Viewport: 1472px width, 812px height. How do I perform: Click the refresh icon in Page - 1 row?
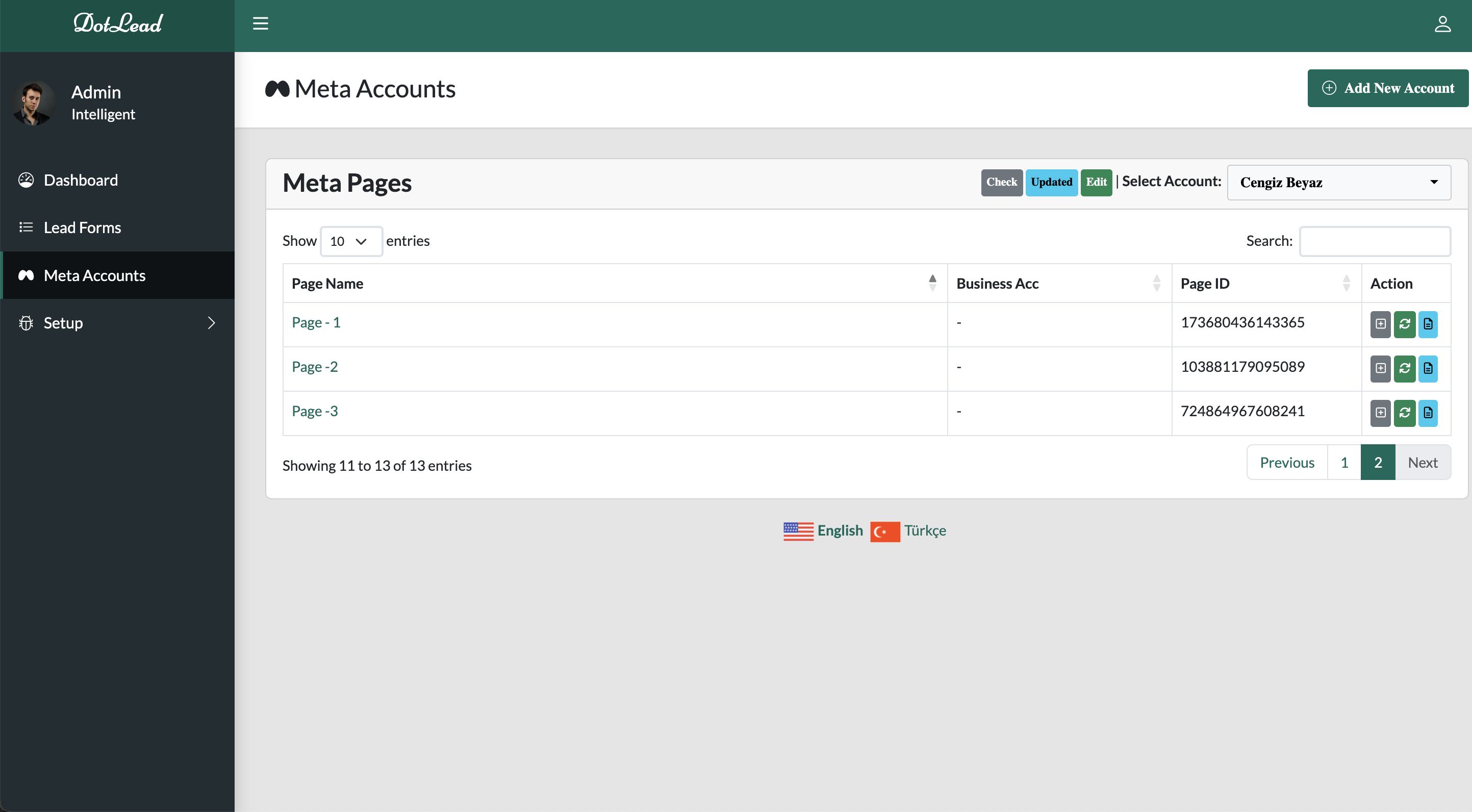click(1404, 324)
